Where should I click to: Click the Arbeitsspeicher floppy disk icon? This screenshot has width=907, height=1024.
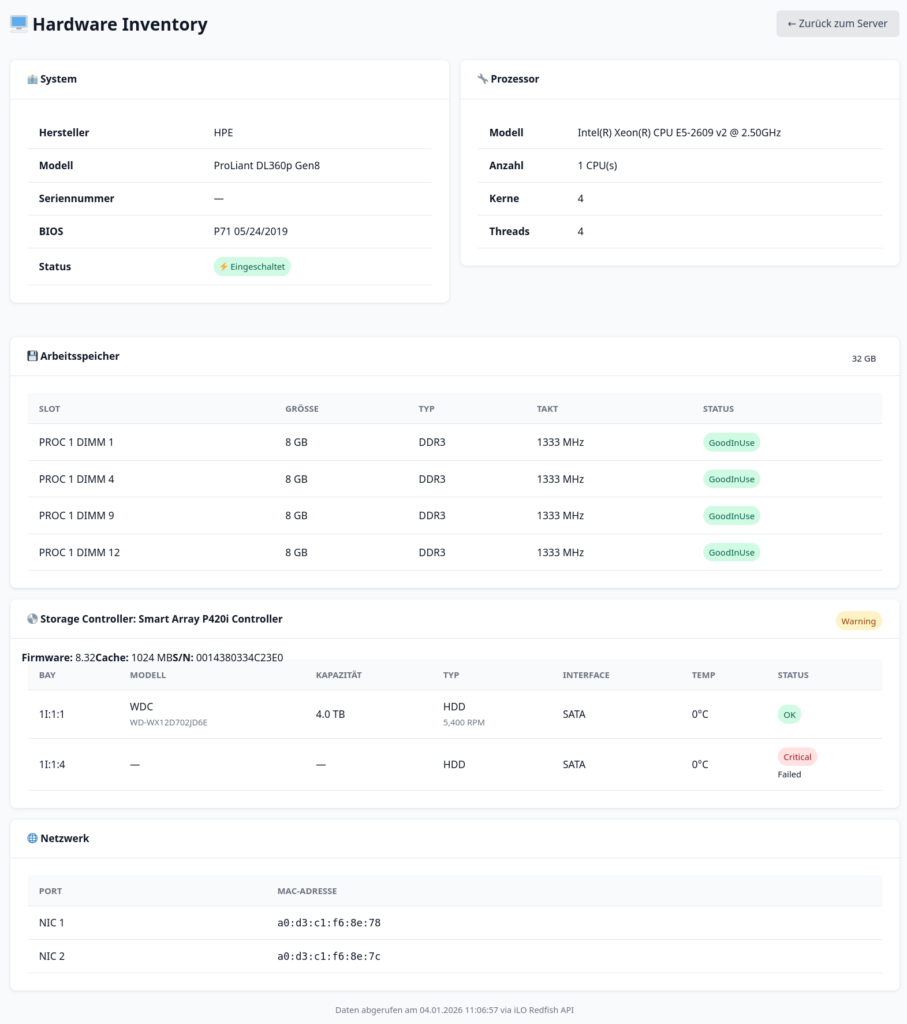pyautogui.click(x=32, y=356)
